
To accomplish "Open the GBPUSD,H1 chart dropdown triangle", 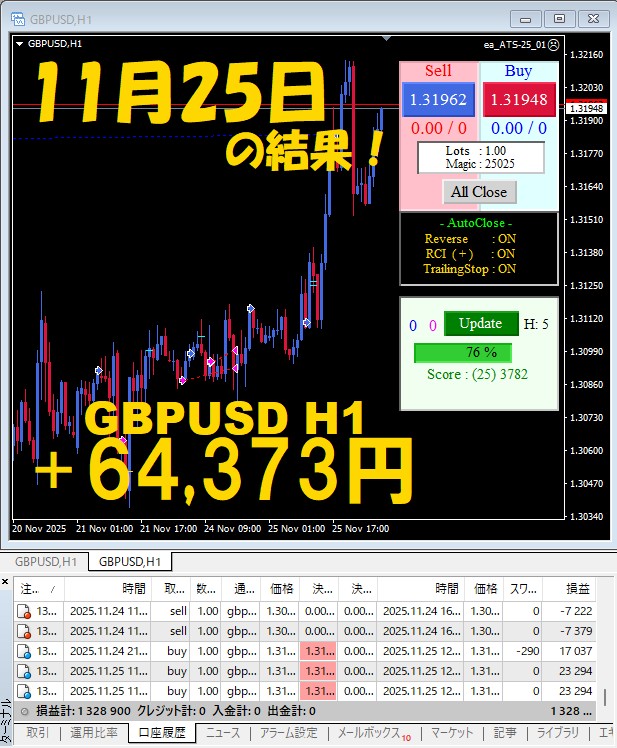I will click(x=20, y=44).
